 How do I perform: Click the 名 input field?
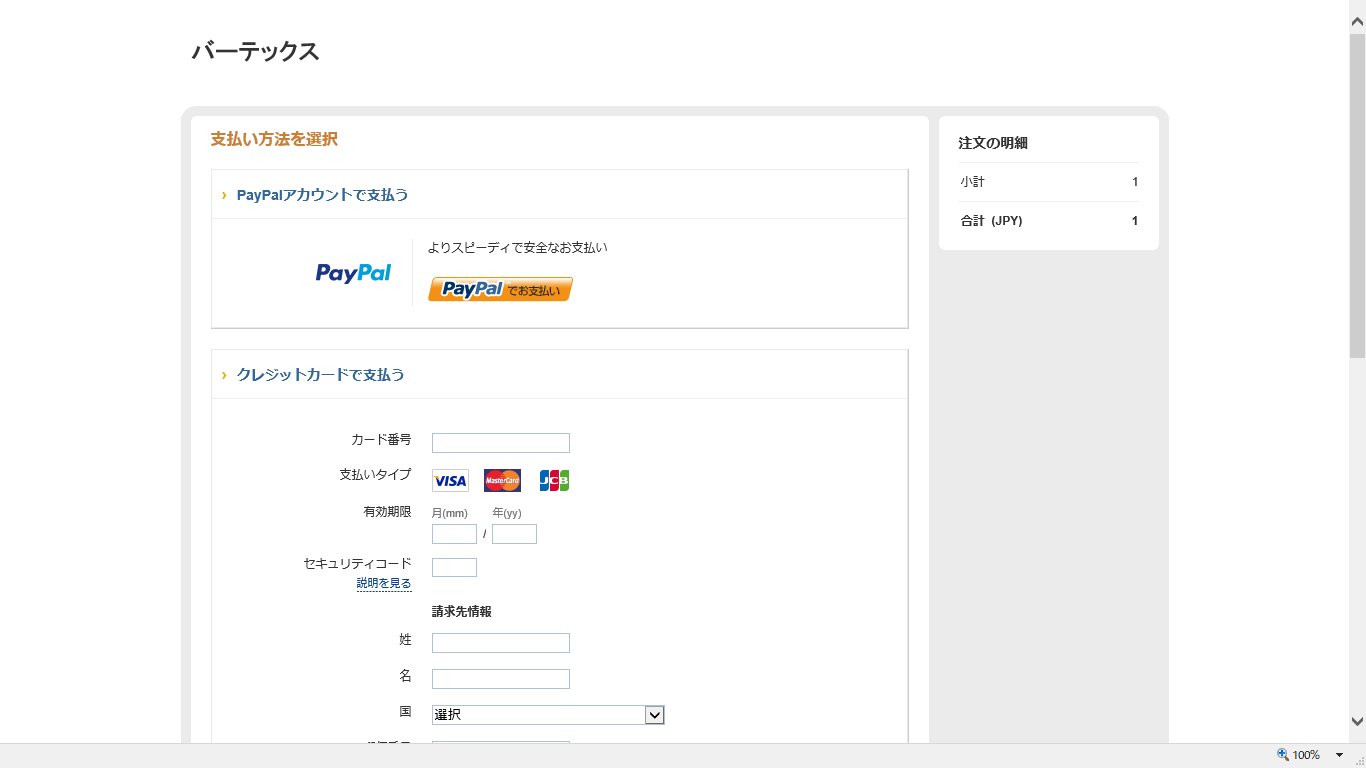(x=501, y=679)
